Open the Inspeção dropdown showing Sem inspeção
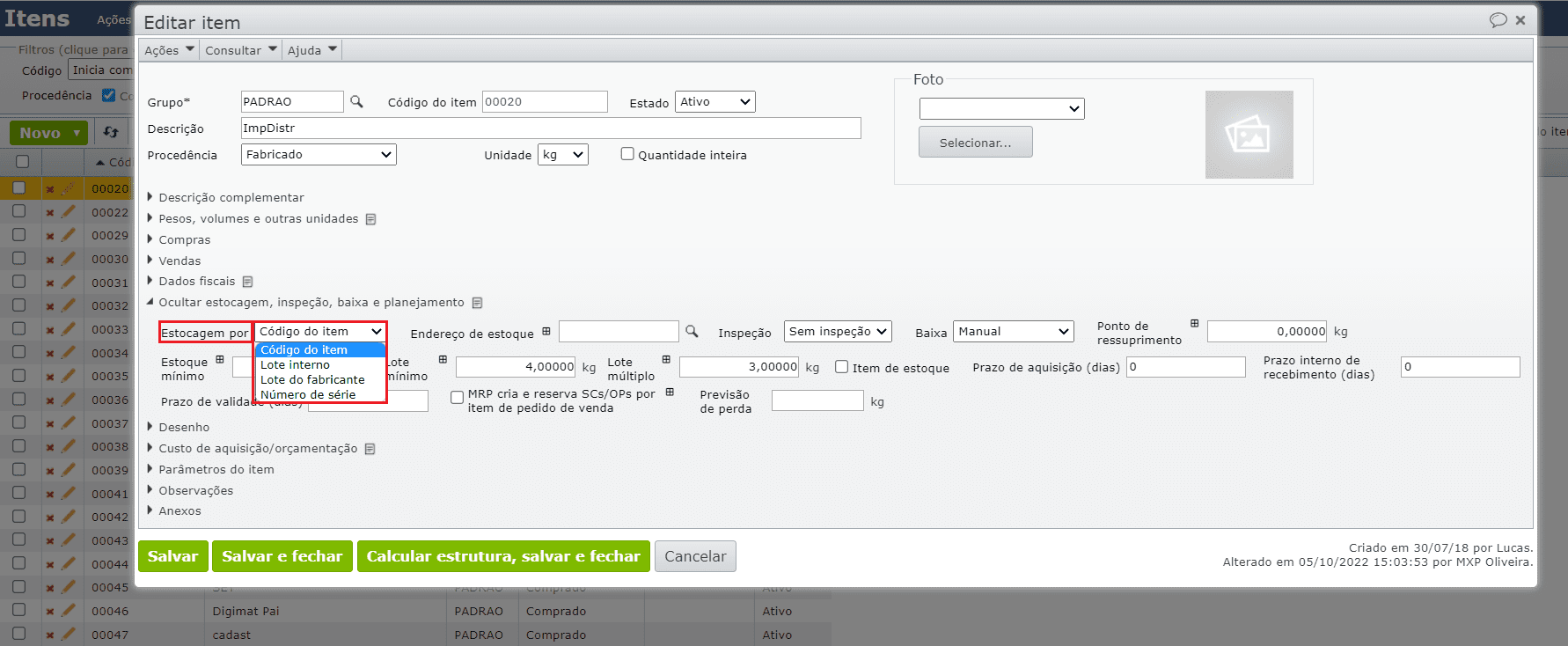The width and height of the screenshot is (1568, 646). pos(838,331)
